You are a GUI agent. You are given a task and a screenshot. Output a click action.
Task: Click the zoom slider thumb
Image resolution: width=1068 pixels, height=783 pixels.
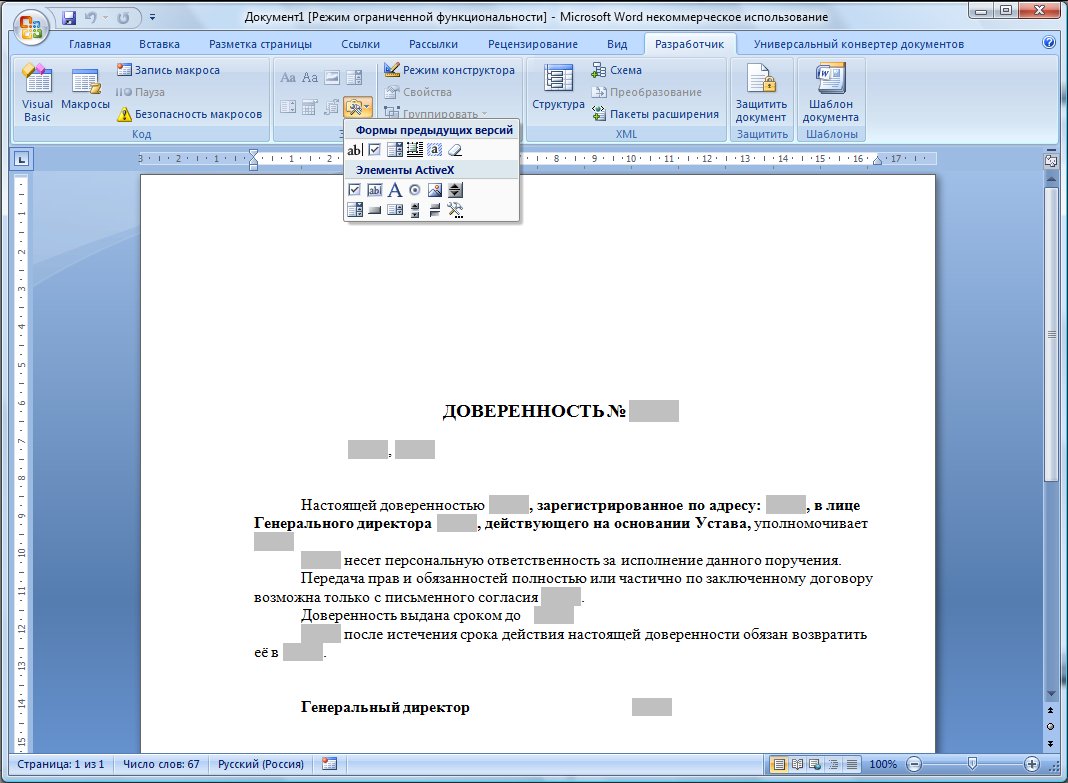click(x=973, y=765)
